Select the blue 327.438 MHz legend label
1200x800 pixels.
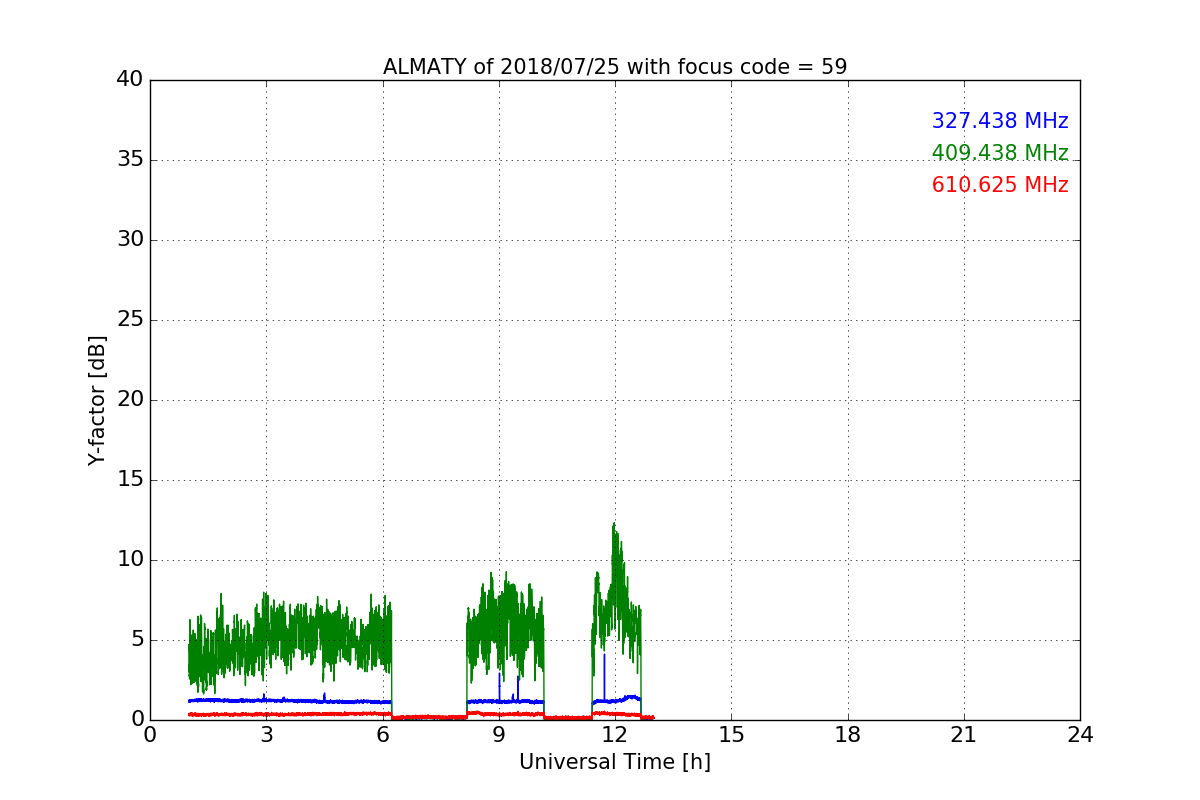1000,121
